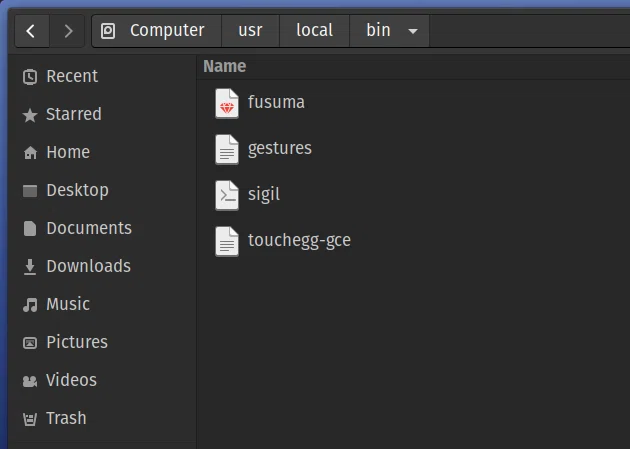
Task: Open Starred in the sidebar
Action: [x=102, y=115]
